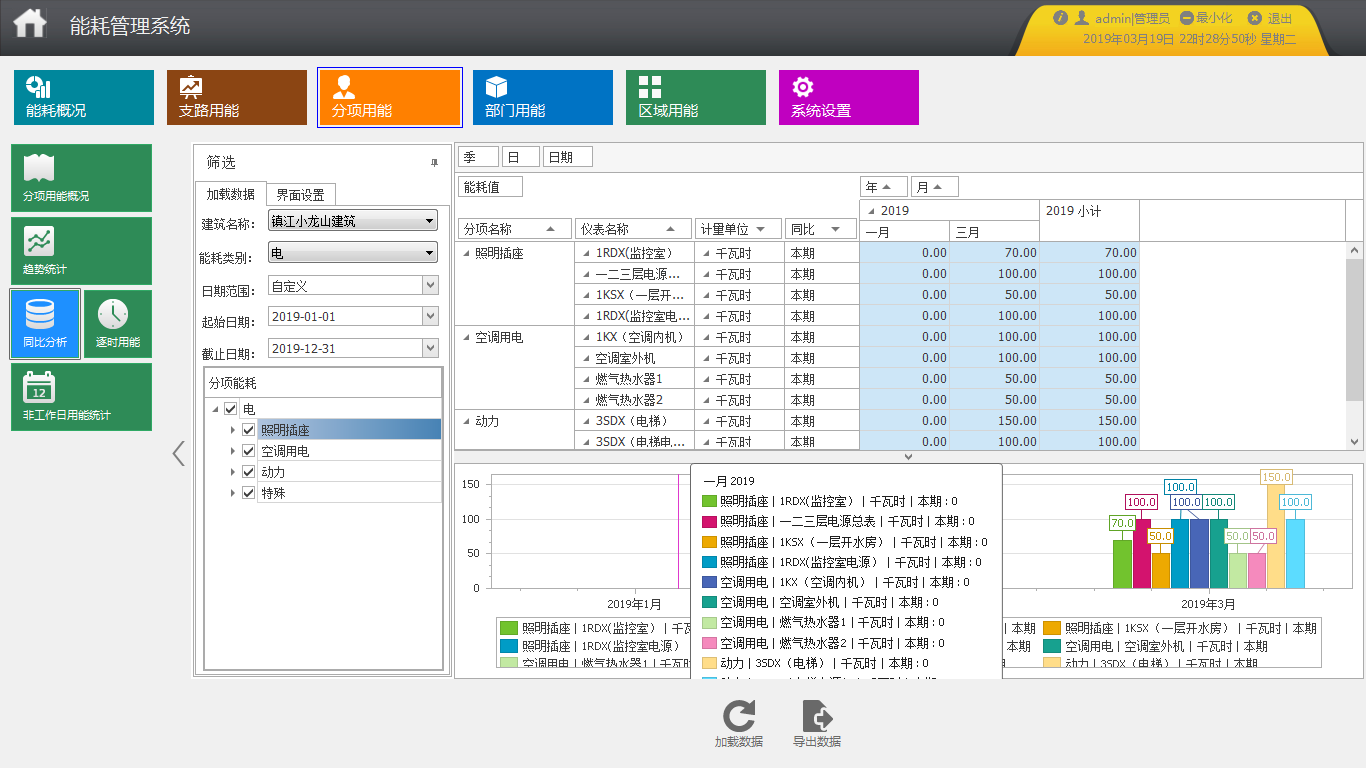The height and width of the screenshot is (768, 1366).
Task: Toggle the 动力 checkbox
Action: (x=249, y=472)
